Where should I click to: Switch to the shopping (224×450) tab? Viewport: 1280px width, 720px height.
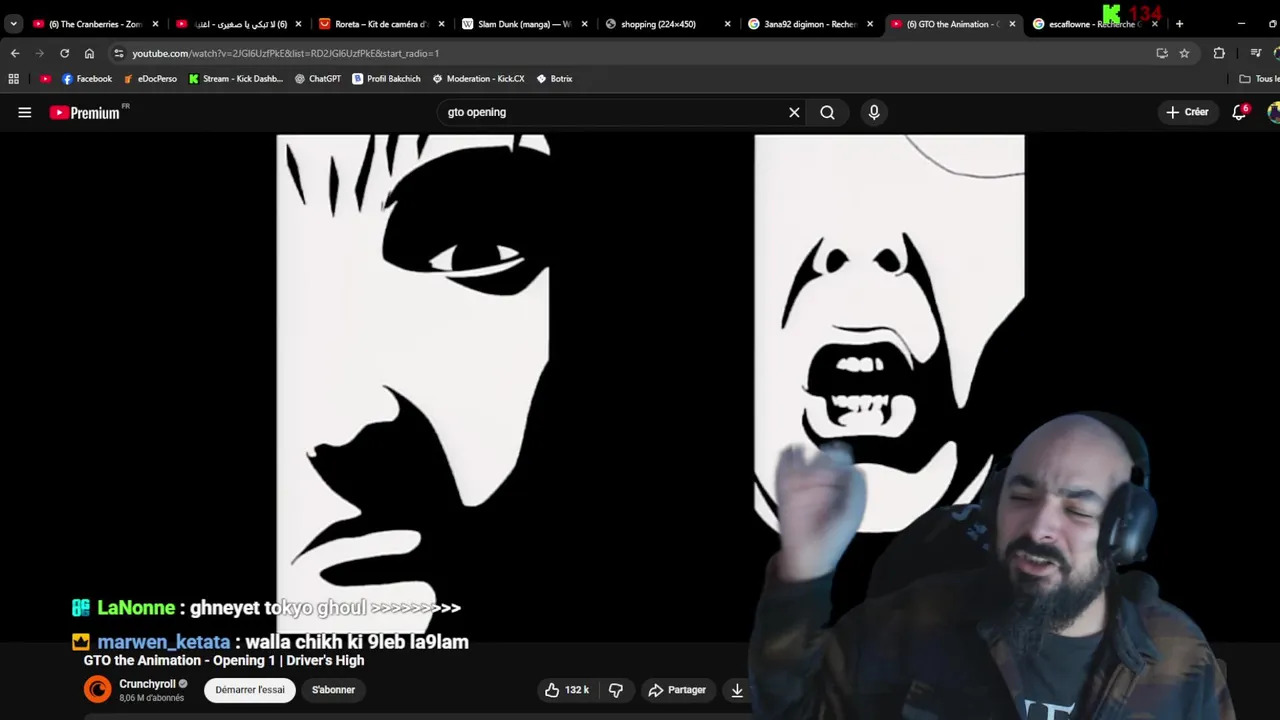click(x=669, y=24)
